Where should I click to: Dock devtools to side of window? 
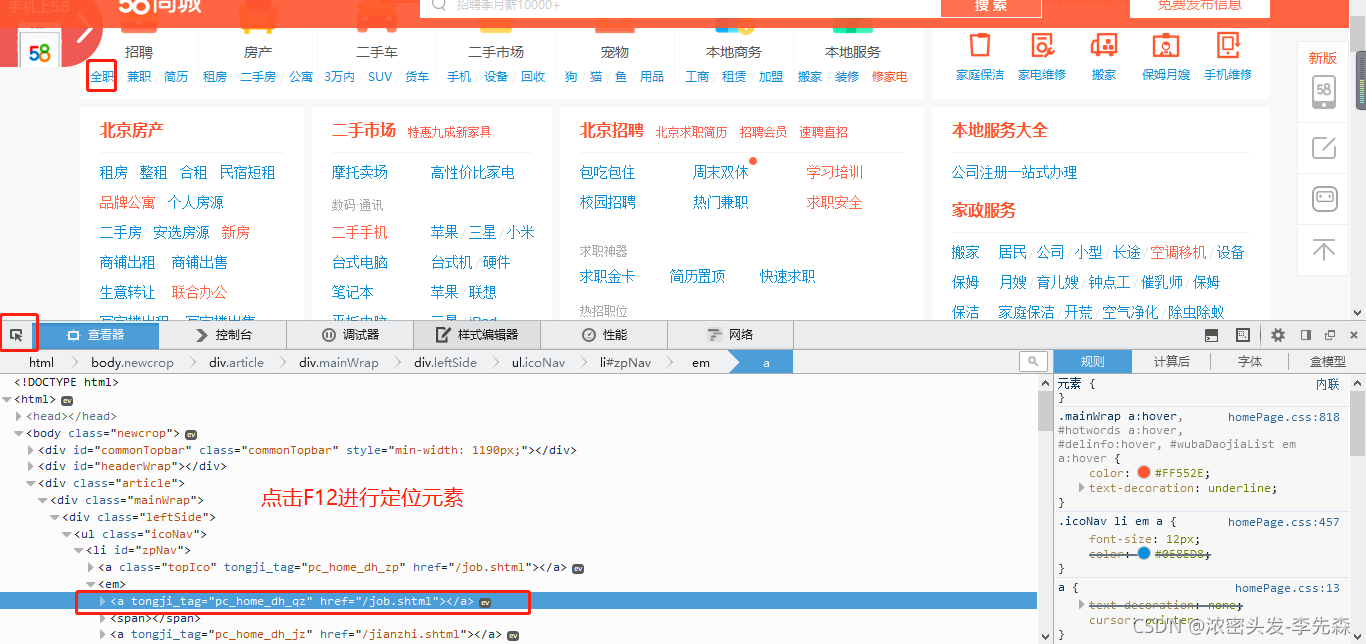point(1305,335)
